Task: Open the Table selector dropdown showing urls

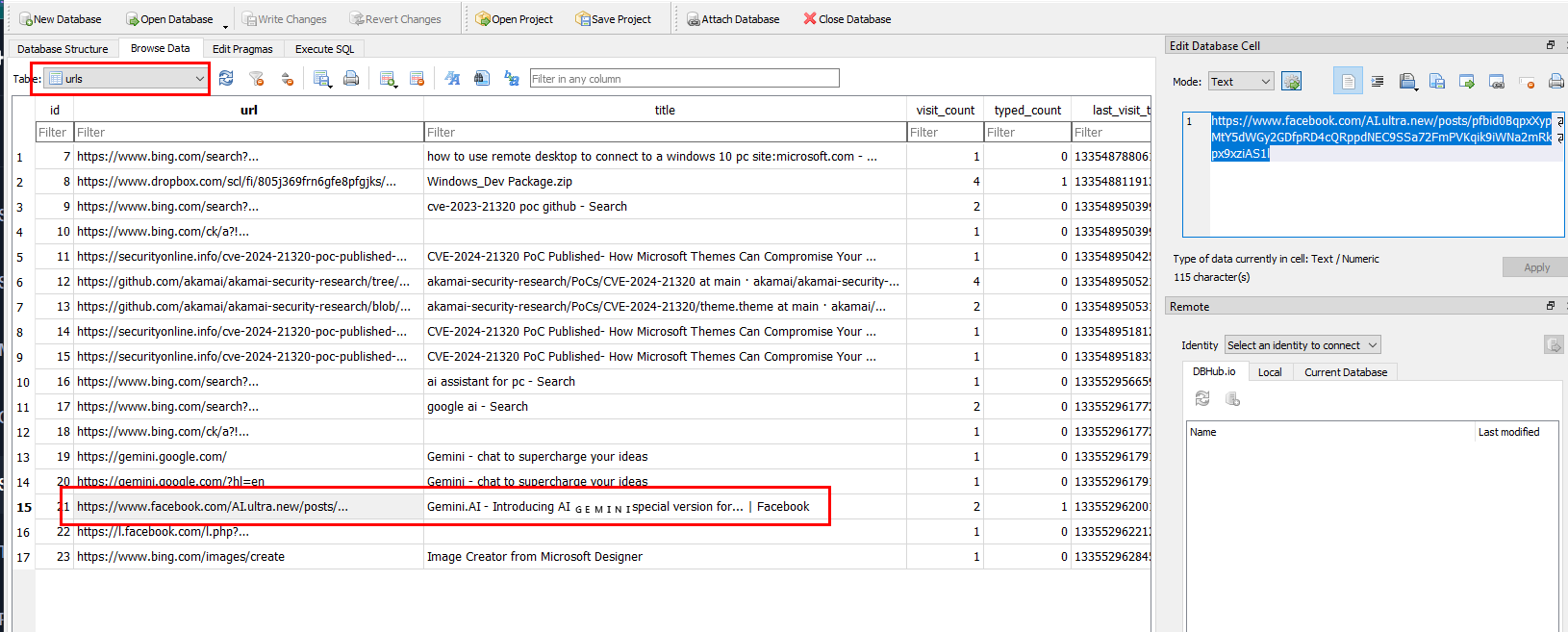Action: pyautogui.click(x=127, y=79)
